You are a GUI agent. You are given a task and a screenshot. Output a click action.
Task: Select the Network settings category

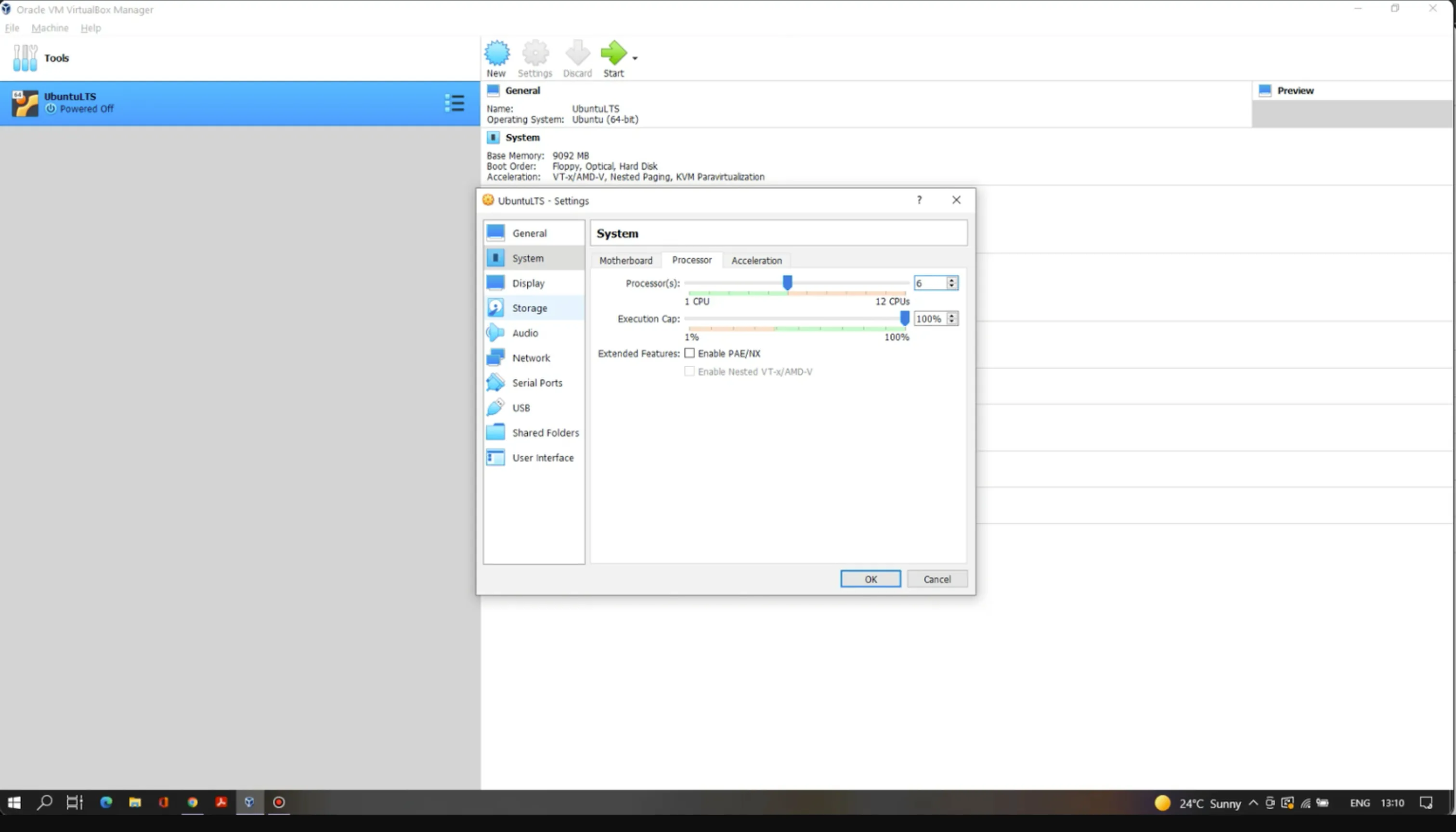click(531, 358)
